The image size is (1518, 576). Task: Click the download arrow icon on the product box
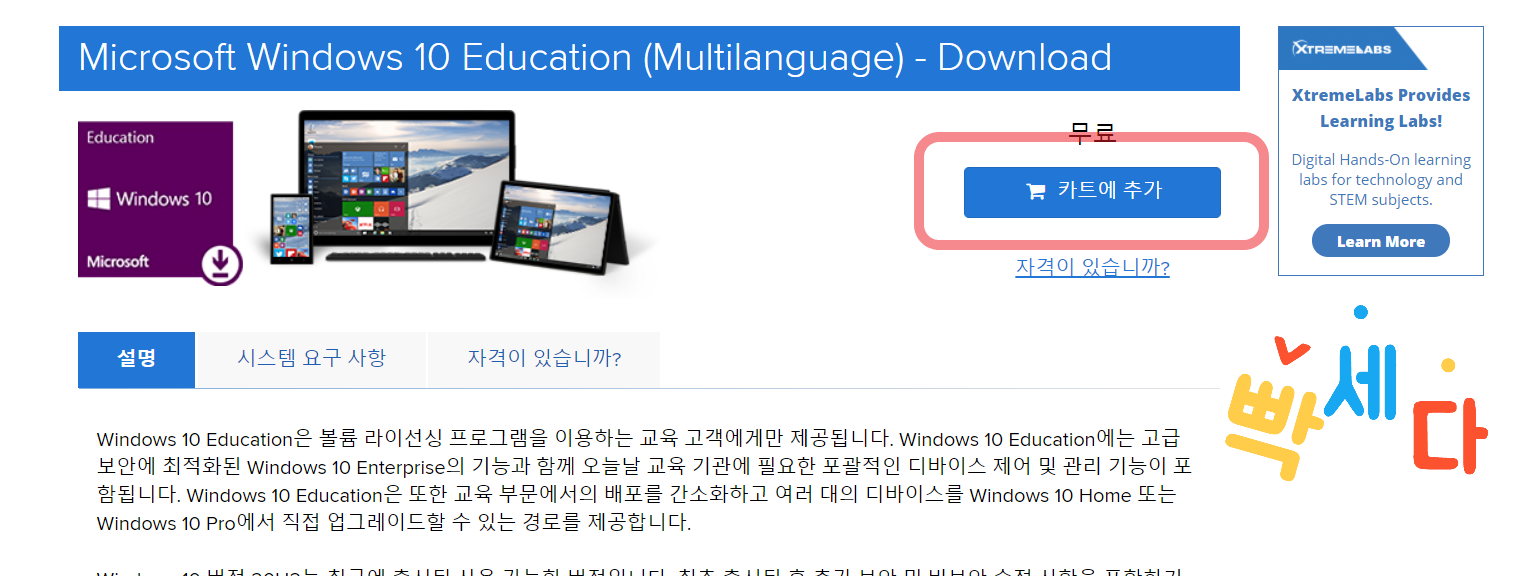(x=221, y=264)
